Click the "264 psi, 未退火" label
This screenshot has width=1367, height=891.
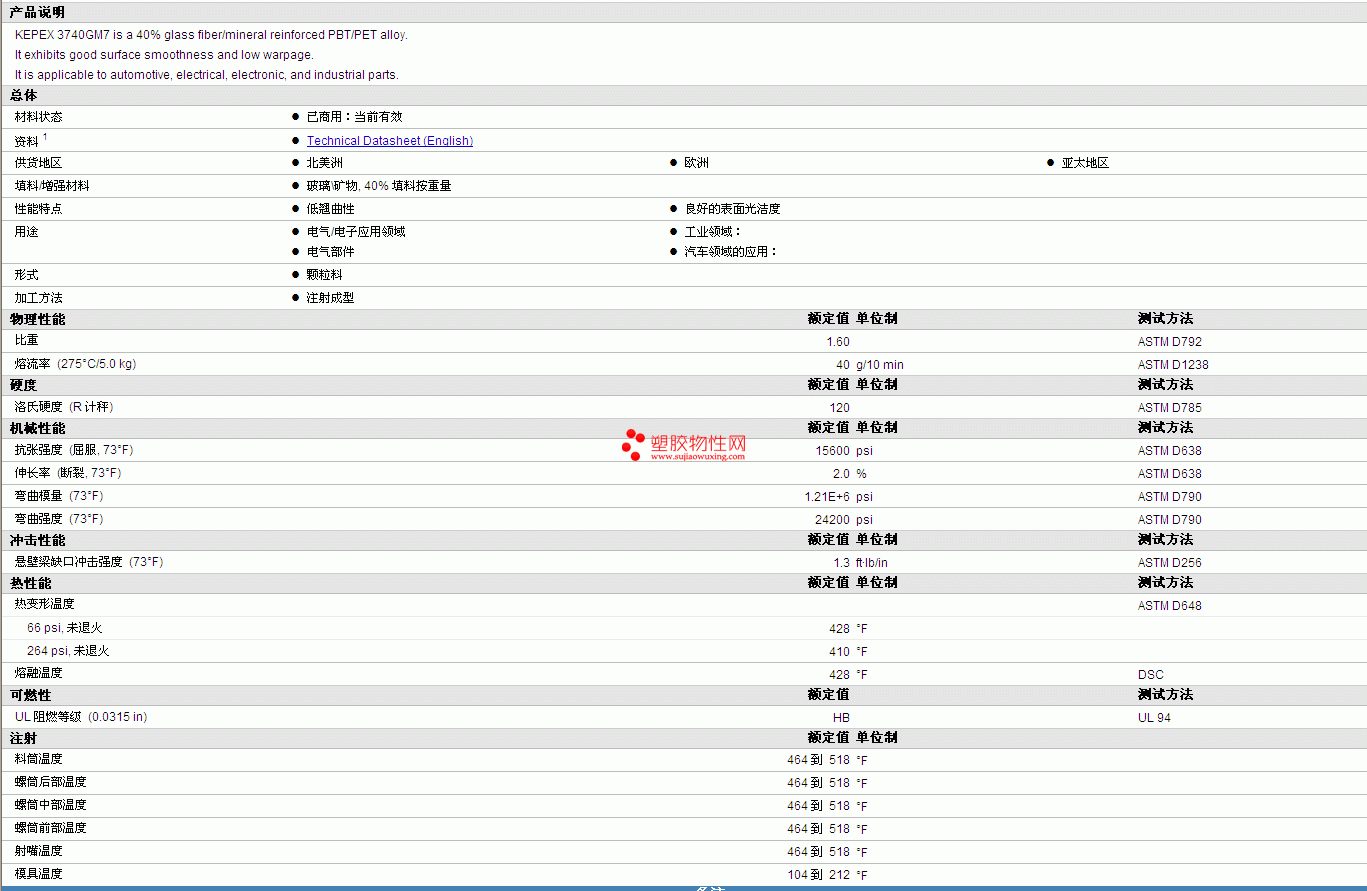pos(68,651)
